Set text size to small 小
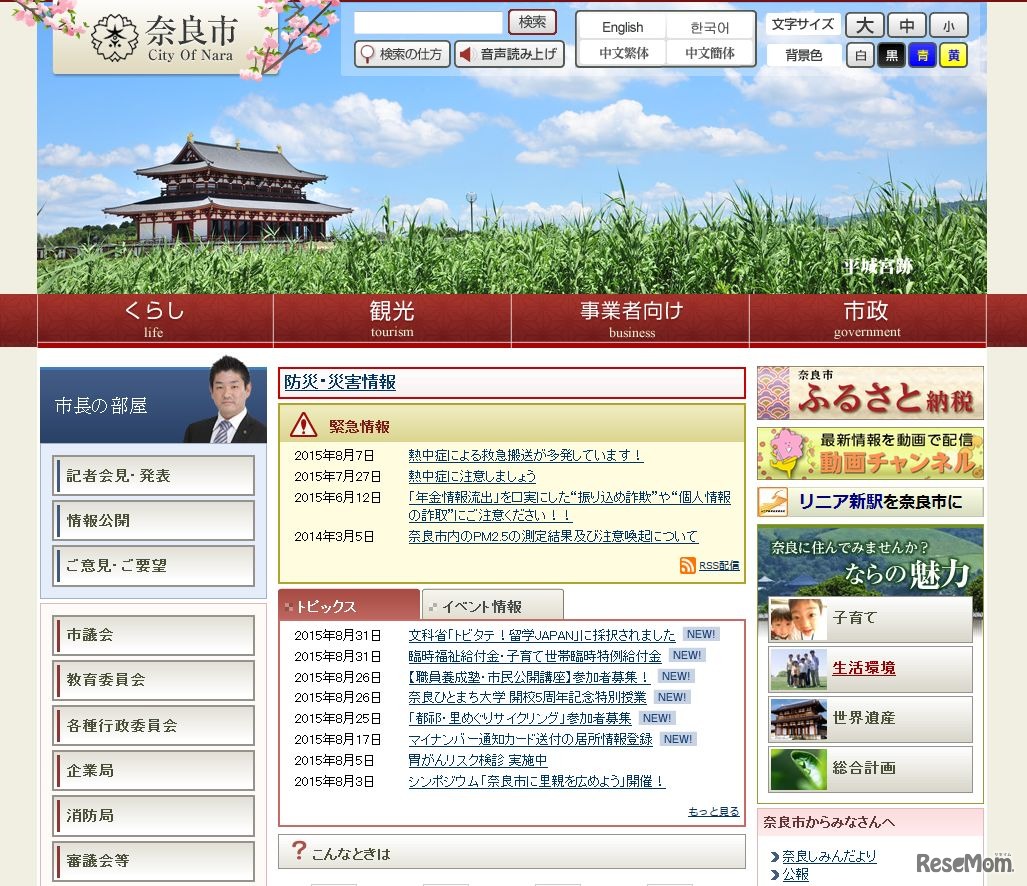Screen dimensions: 1027x886 point(948,26)
